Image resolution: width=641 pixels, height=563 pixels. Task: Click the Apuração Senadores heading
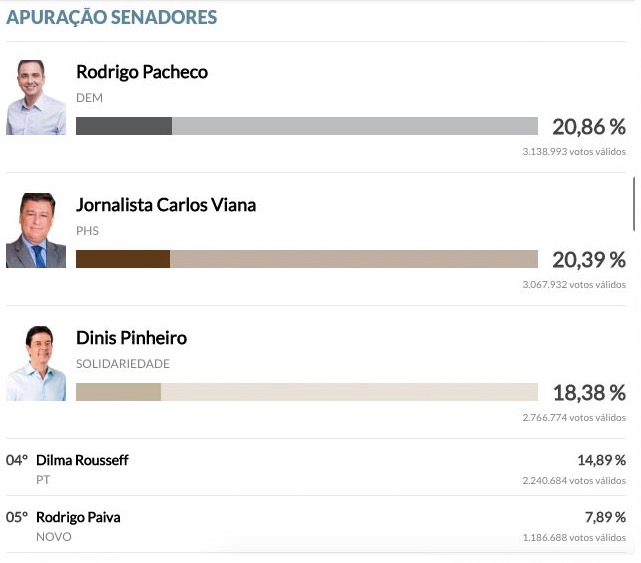click(x=112, y=18)
